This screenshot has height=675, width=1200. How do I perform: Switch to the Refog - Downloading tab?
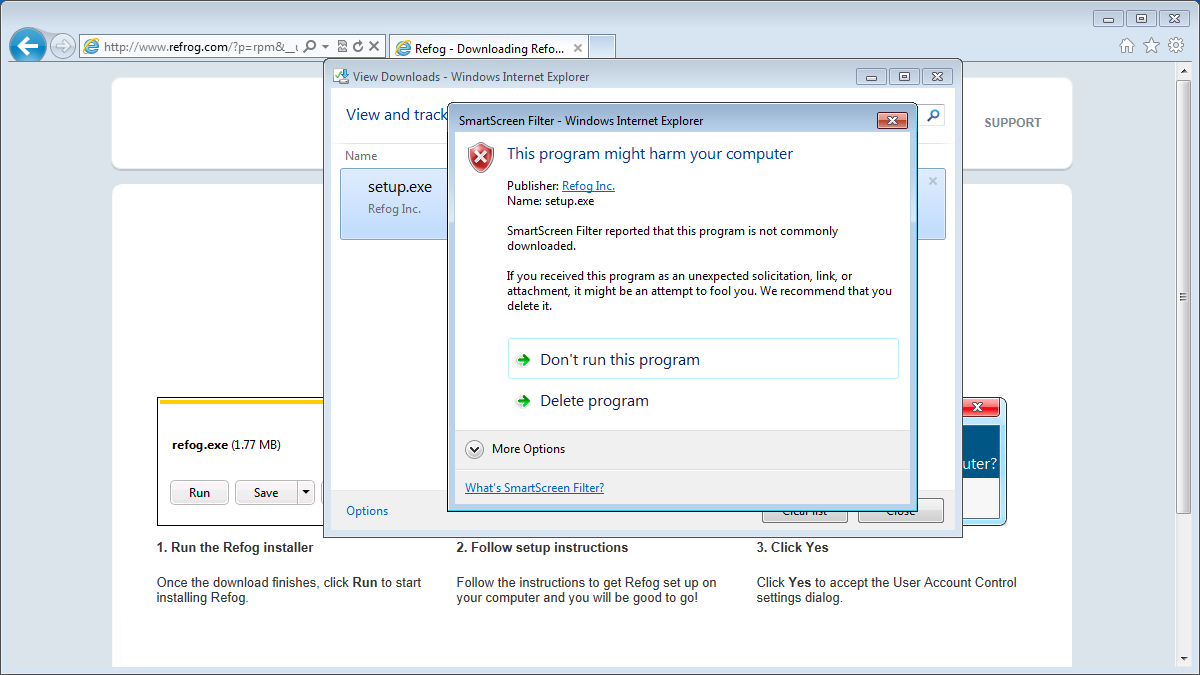point(488,47)
